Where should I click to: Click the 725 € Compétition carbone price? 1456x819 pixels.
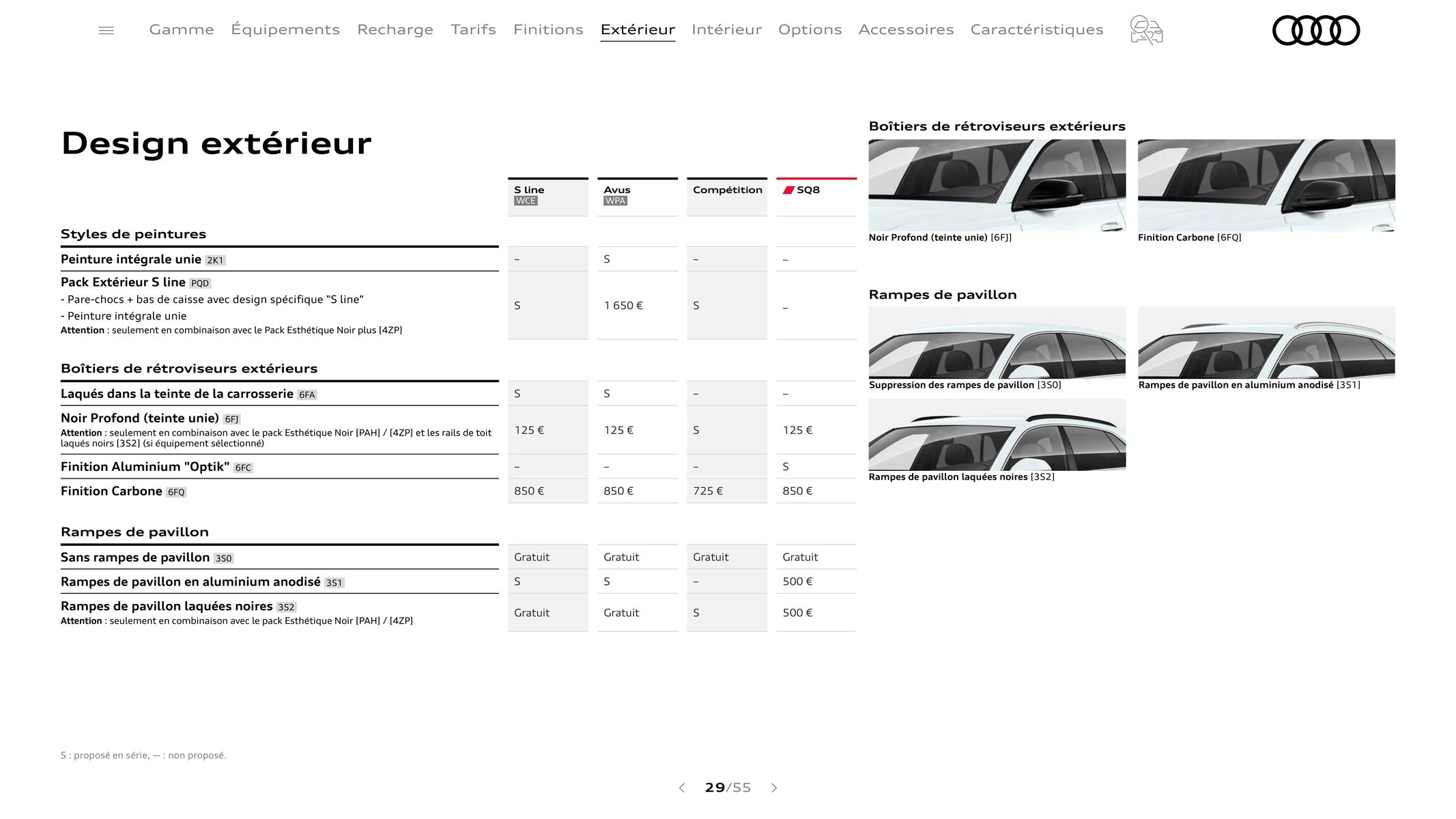pos(708,491)
